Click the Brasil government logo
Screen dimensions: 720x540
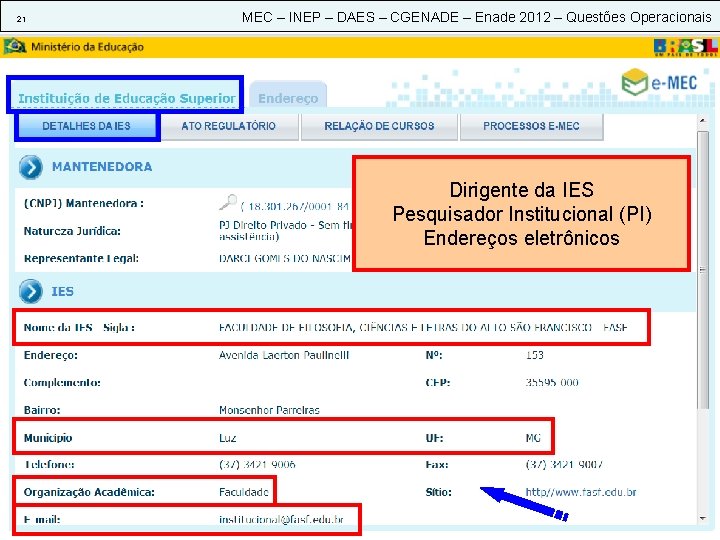point(685,47)
